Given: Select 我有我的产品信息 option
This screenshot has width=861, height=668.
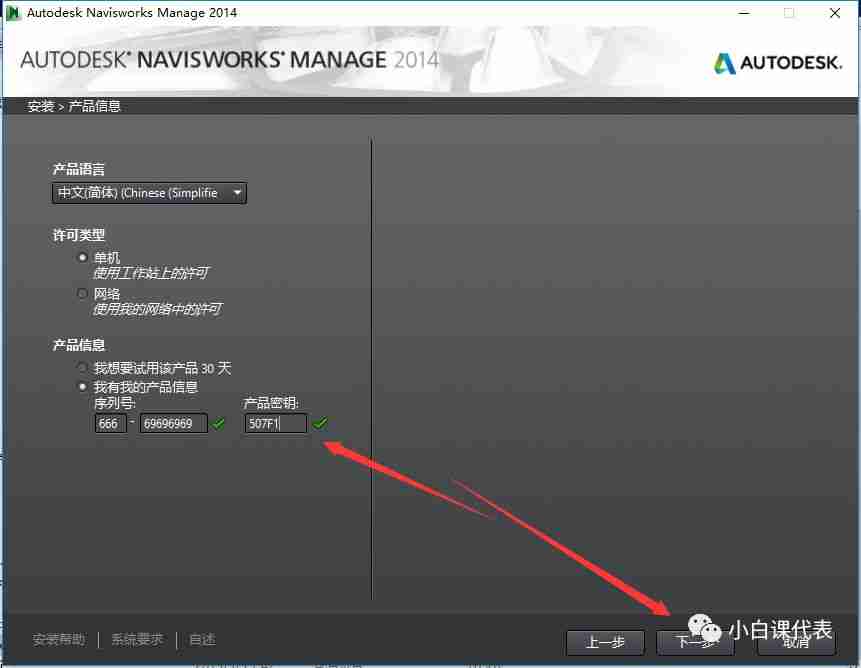Looking at the screenshot, I should click(81, 387).
